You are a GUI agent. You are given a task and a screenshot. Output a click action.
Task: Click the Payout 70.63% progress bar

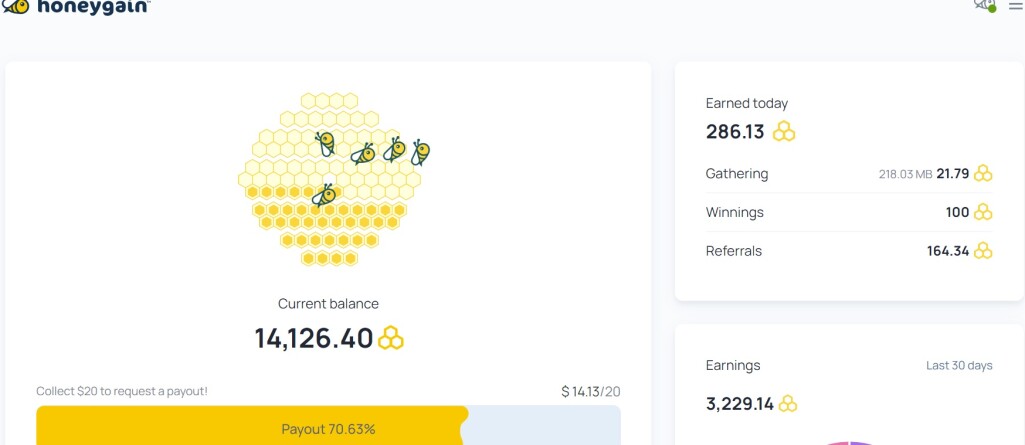tap(328, 425)
